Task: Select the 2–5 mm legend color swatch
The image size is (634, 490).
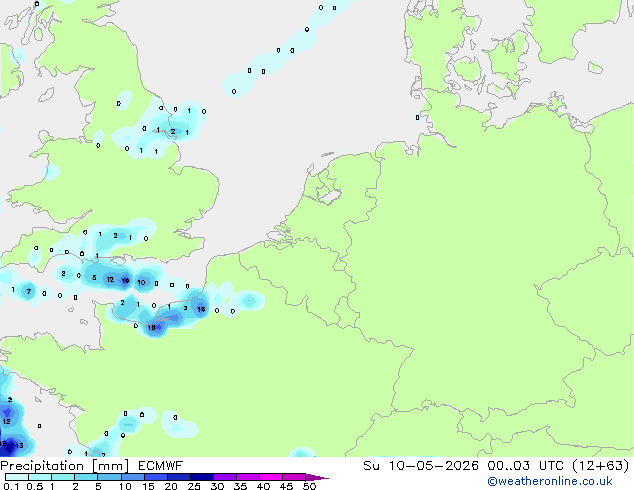Action: pos(86,477)
